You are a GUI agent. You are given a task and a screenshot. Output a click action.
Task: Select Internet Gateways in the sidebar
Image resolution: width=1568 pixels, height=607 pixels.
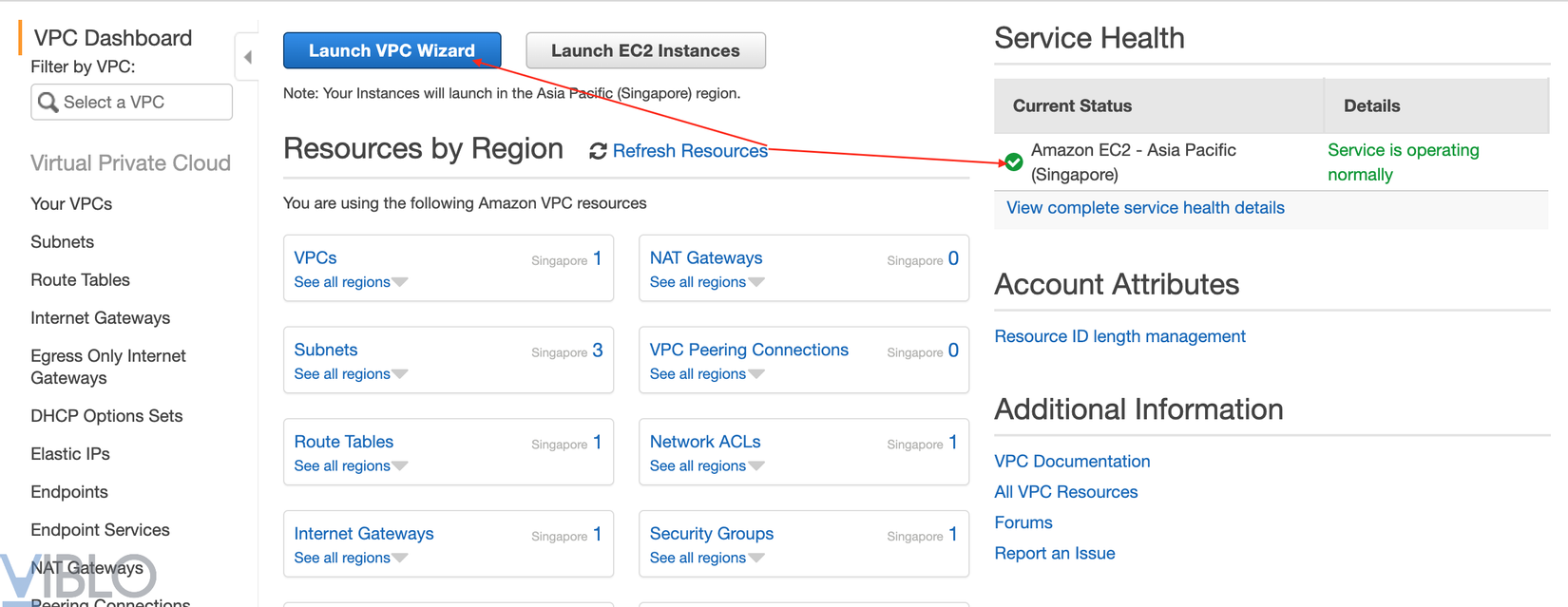pos(100,317)
